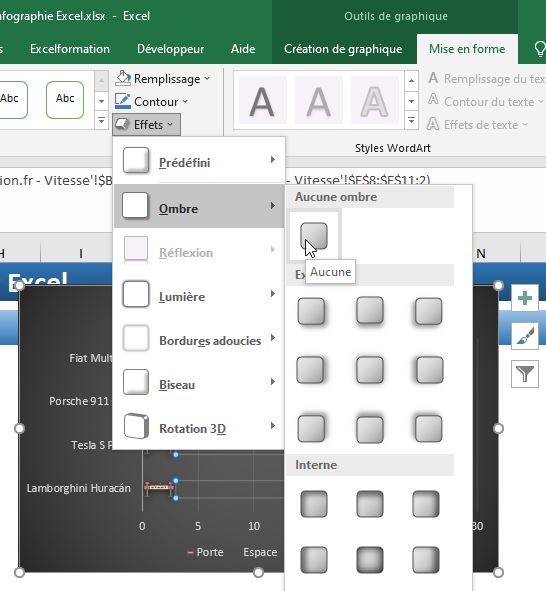Open the Remplissage fill dropdown
The width and height of the screenshot is (546, 591).
click(x=162, y=79)
